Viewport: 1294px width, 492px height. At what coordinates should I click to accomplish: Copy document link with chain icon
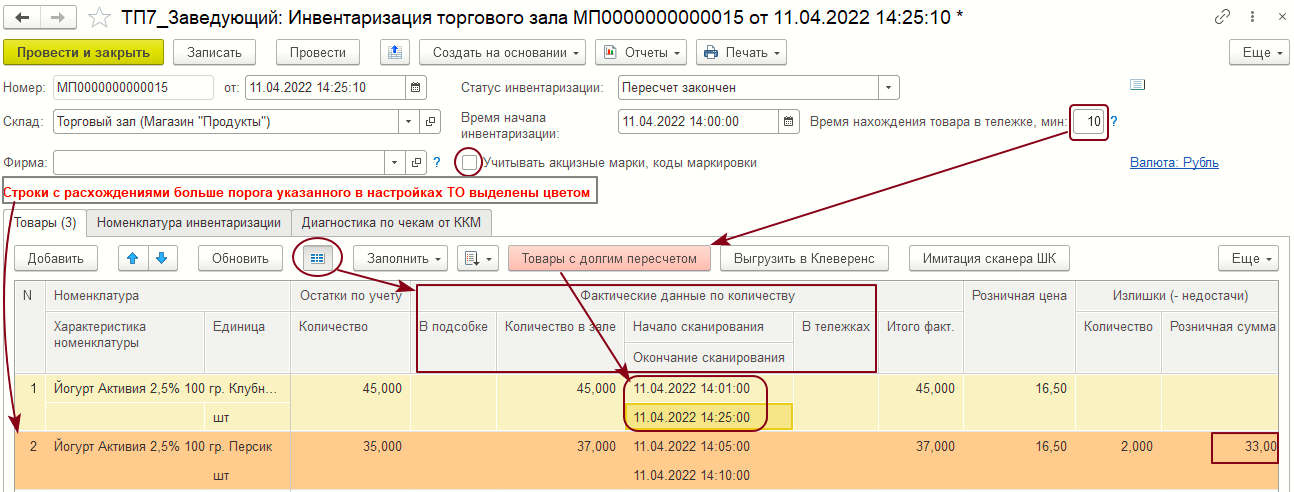click(x=1222, y=17)
